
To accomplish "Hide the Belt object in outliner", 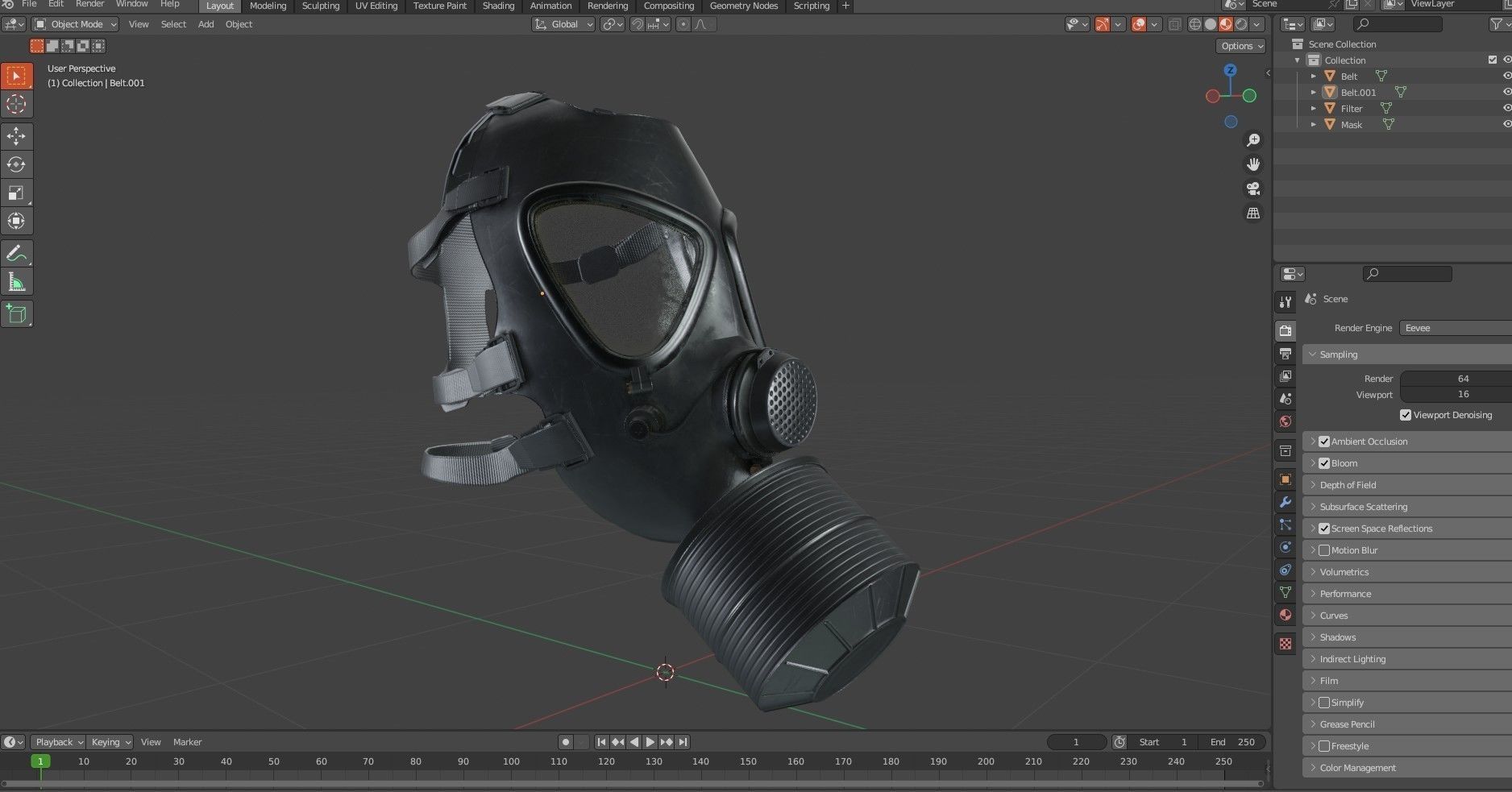I will (x=1506, y=76).
